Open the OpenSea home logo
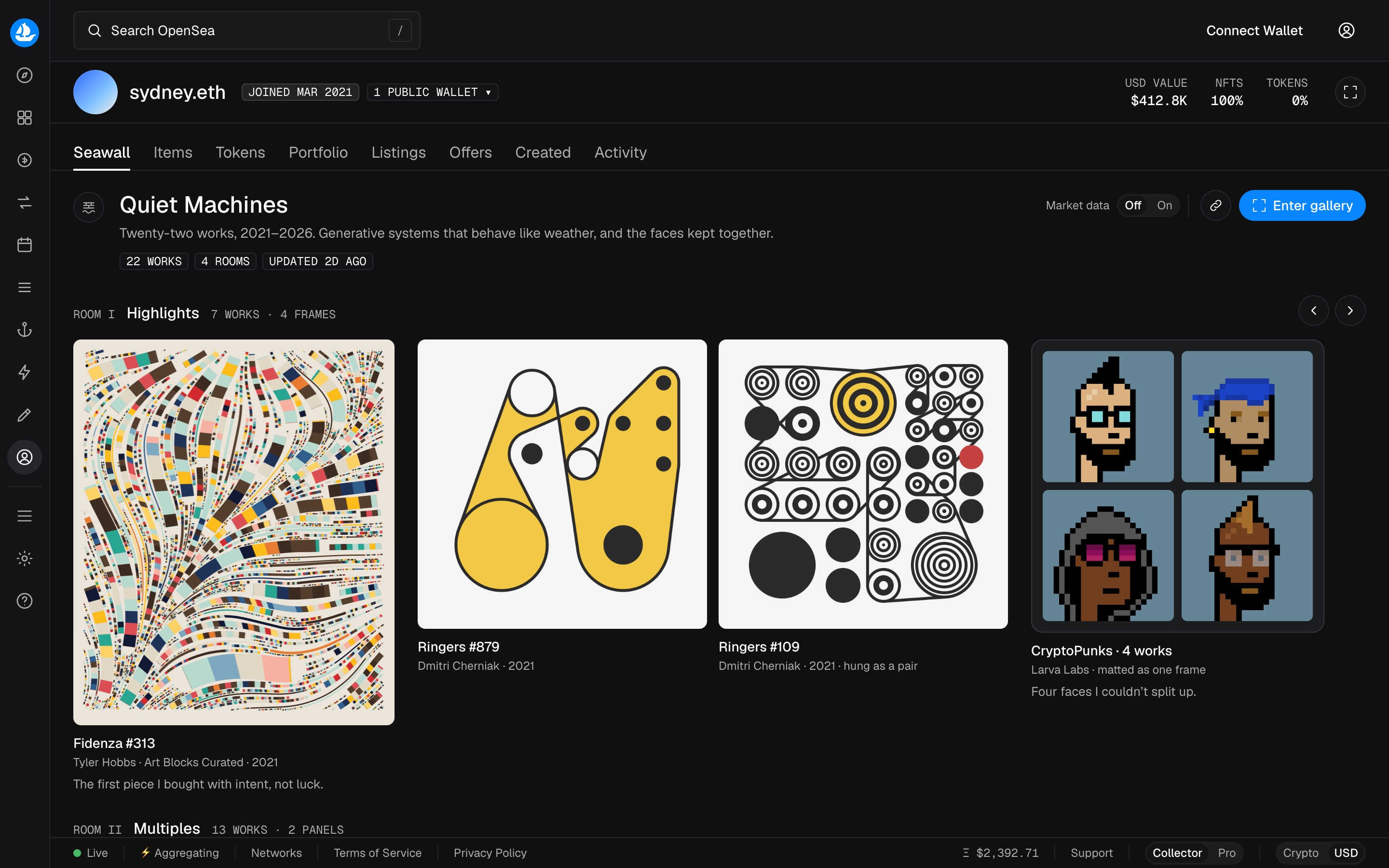The width and height of the screenshot is (1389, 868). (x=24, y=32)
